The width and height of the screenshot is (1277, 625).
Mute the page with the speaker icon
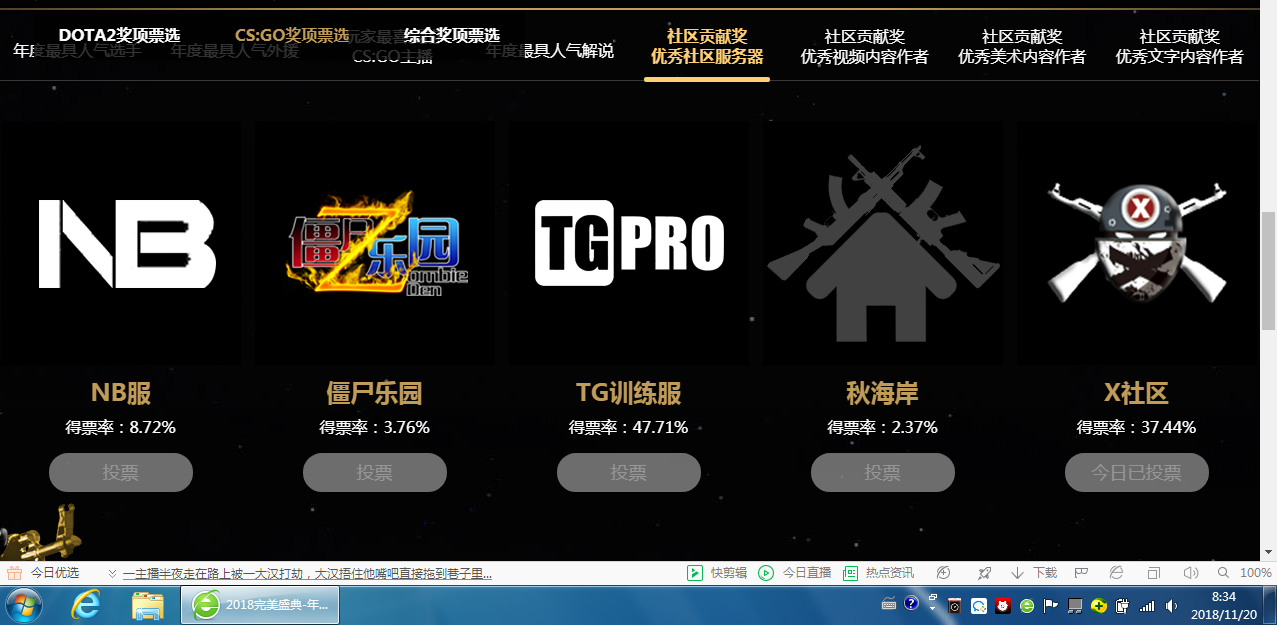pyautogui.click(x=1192, y=572)
